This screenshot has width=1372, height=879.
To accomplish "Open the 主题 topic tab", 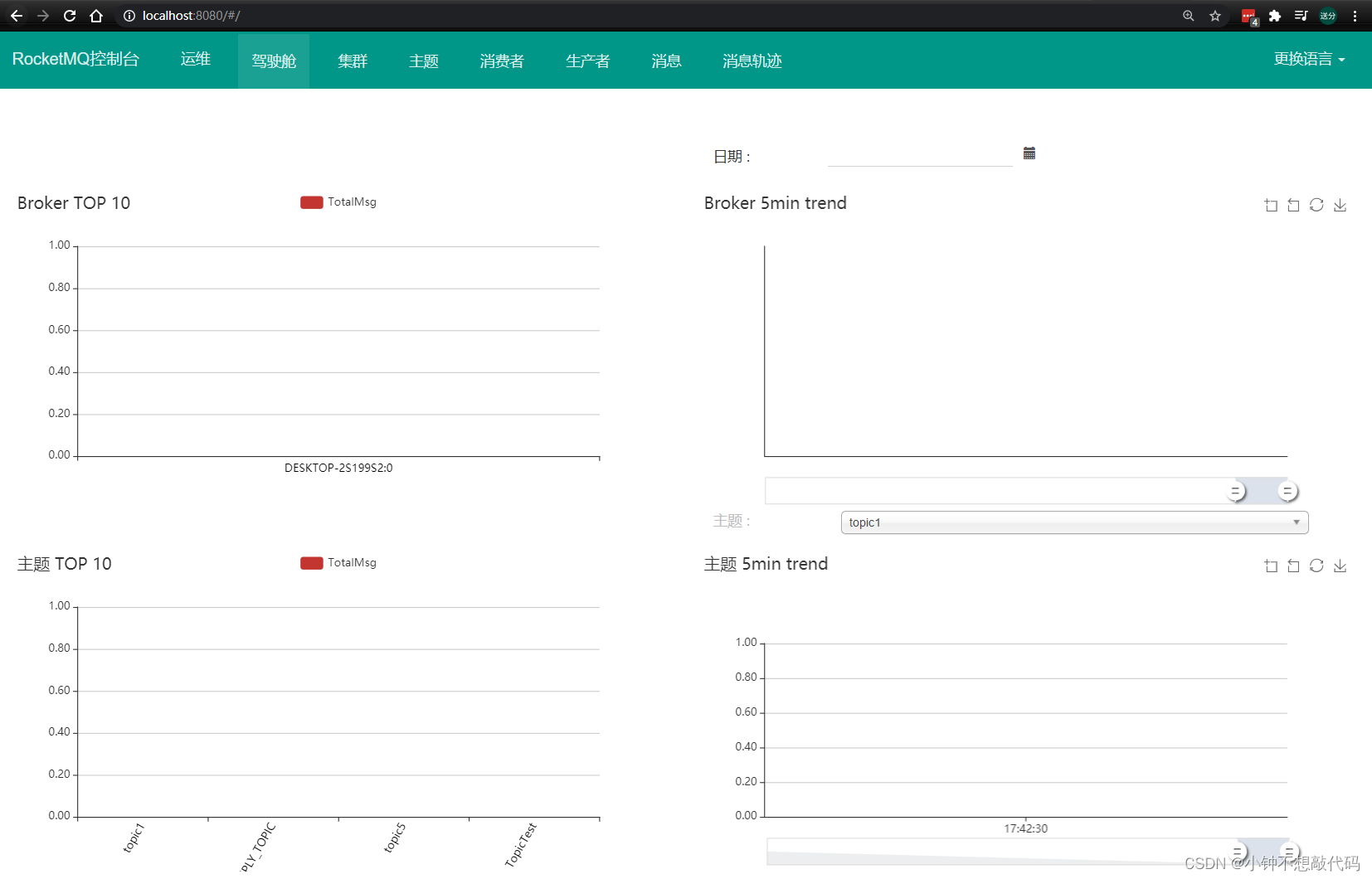I will (423, 61).
